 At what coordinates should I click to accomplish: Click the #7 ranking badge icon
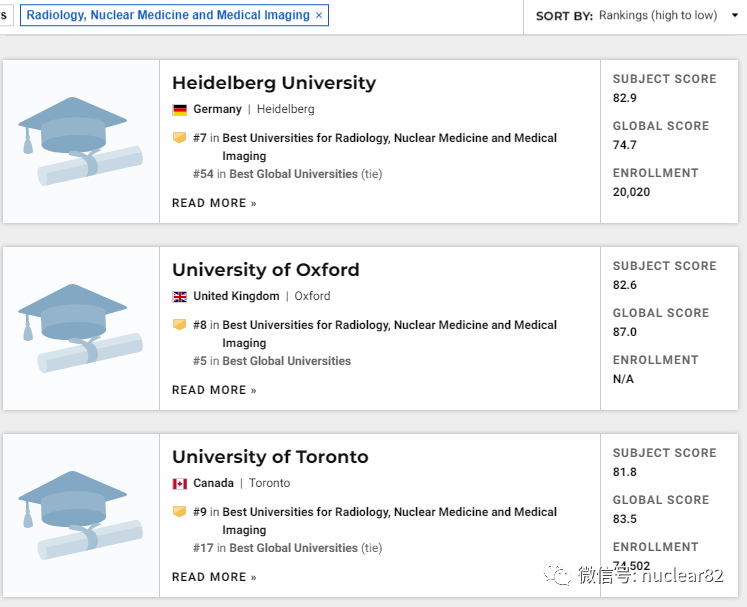[180, 138]
